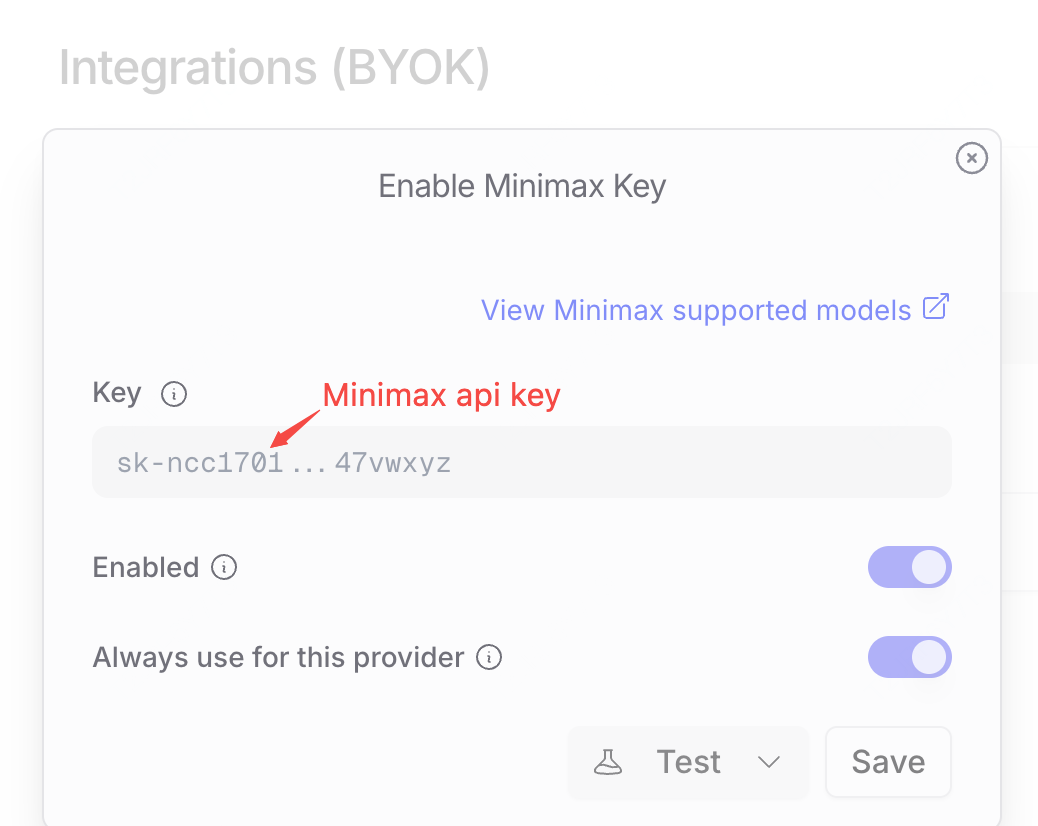
Task: Open View Minimax supported models link
Action: pos(696,310)
